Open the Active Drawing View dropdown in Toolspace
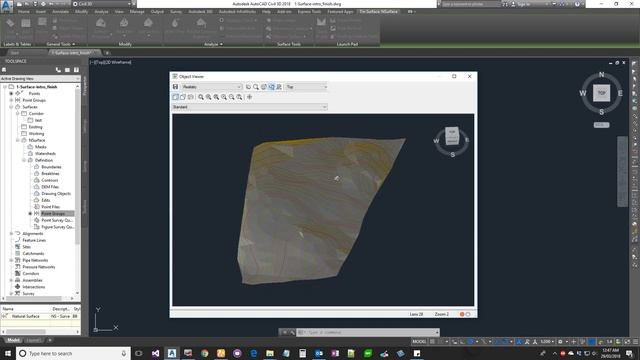The width and height of the screenshot is (640, 360). 40,78
